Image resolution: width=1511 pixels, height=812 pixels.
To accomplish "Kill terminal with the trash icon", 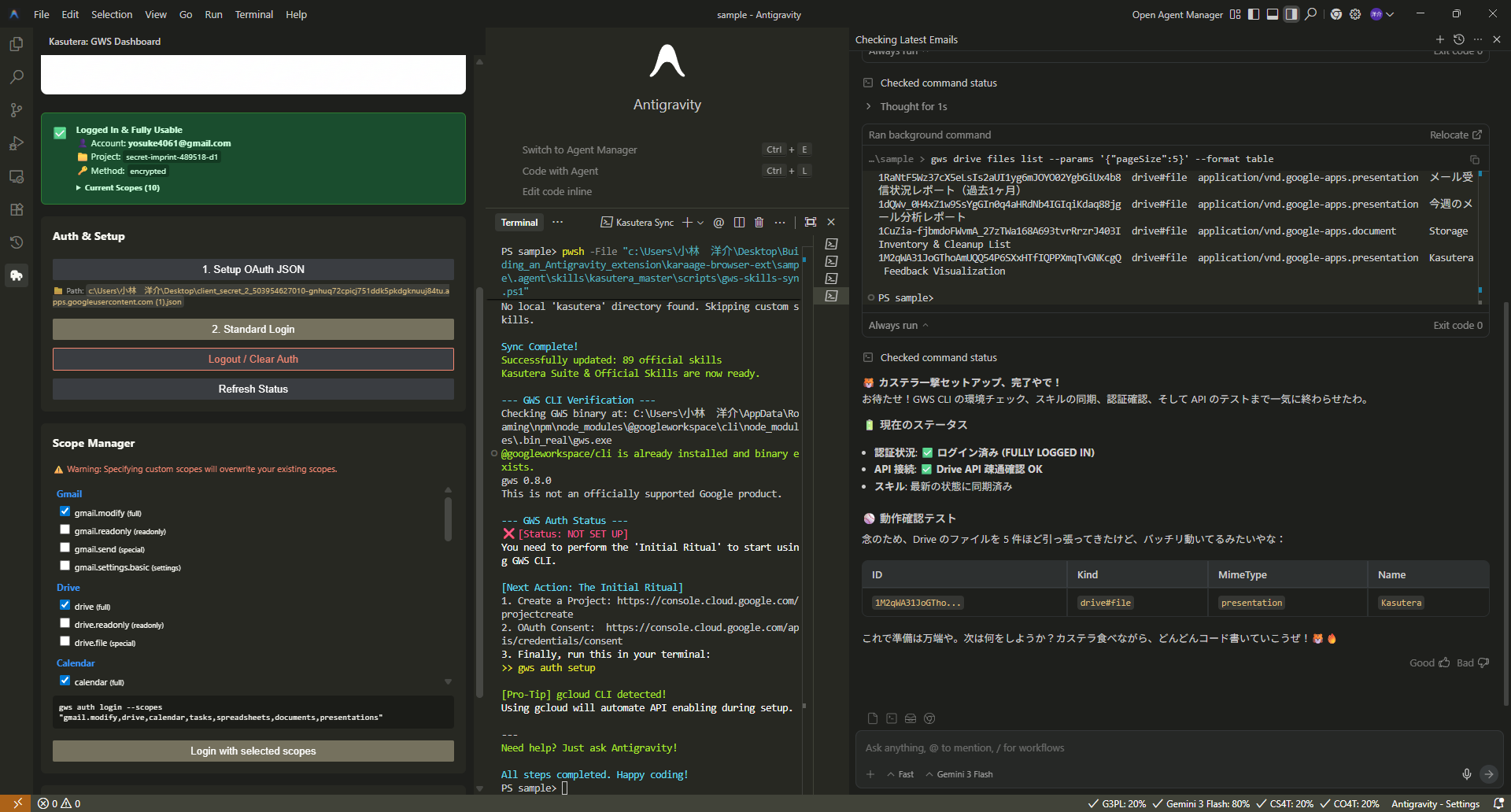I will tap(759, 223).
